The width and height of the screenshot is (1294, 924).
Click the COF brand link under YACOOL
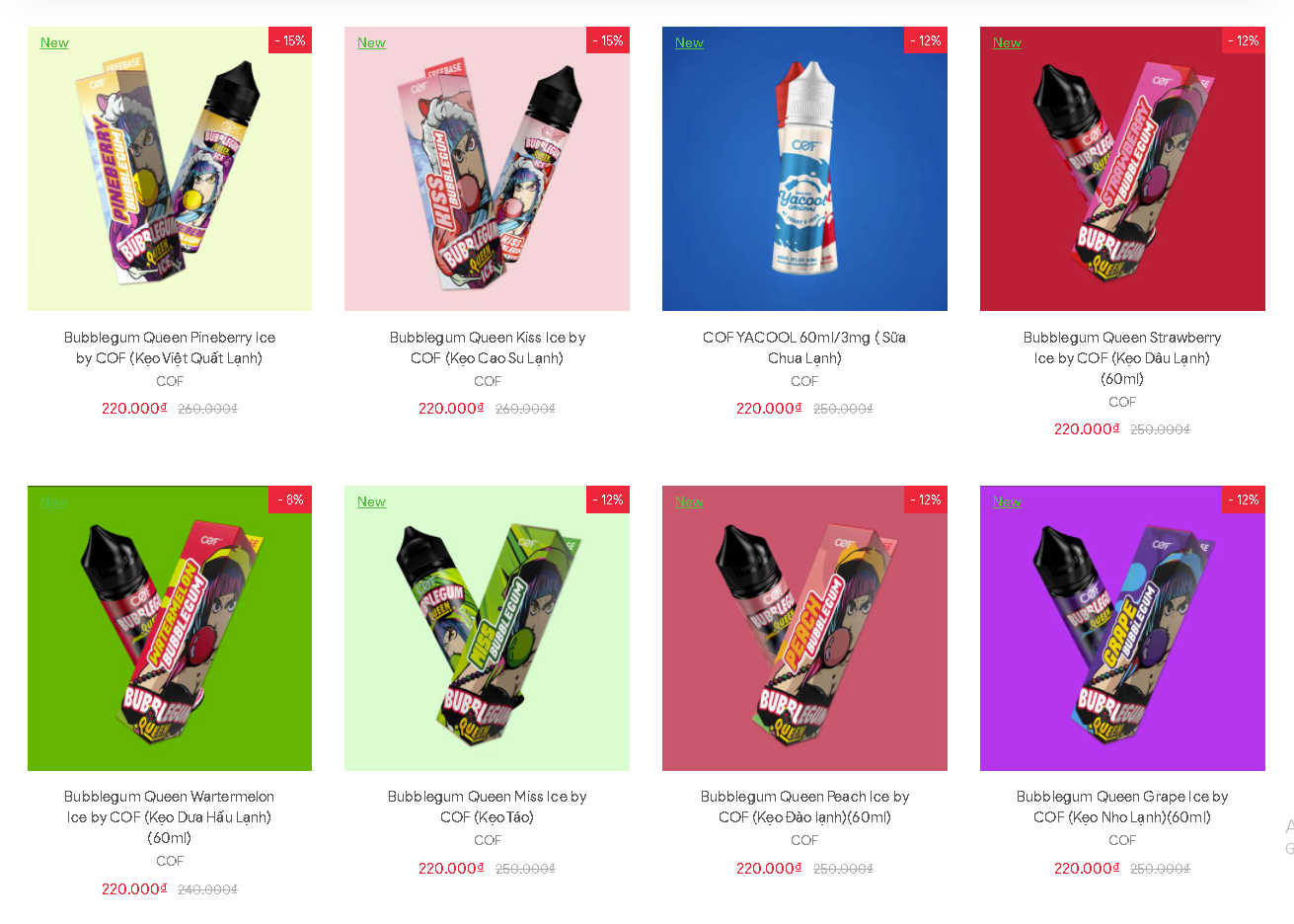click(x=804, y=381)
